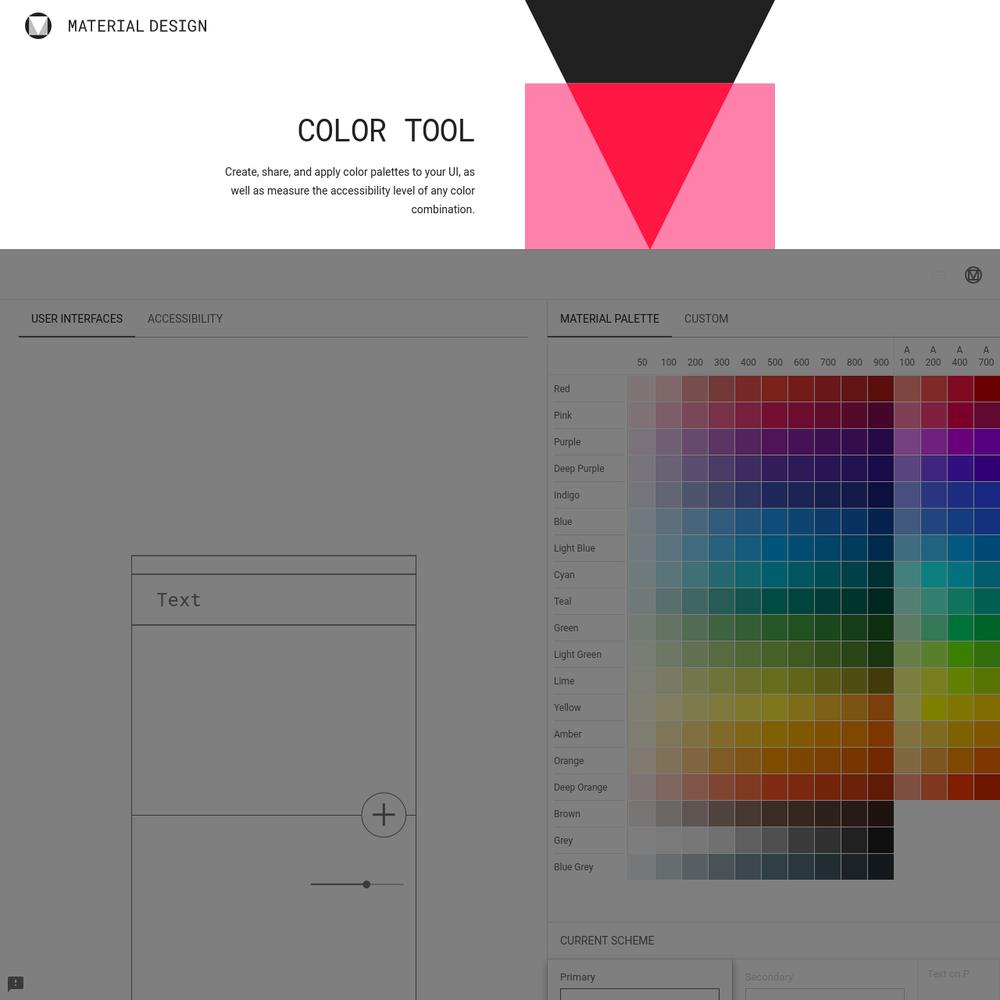
Task: Pick the Grey 600 swatch
Action: point(801,841)
